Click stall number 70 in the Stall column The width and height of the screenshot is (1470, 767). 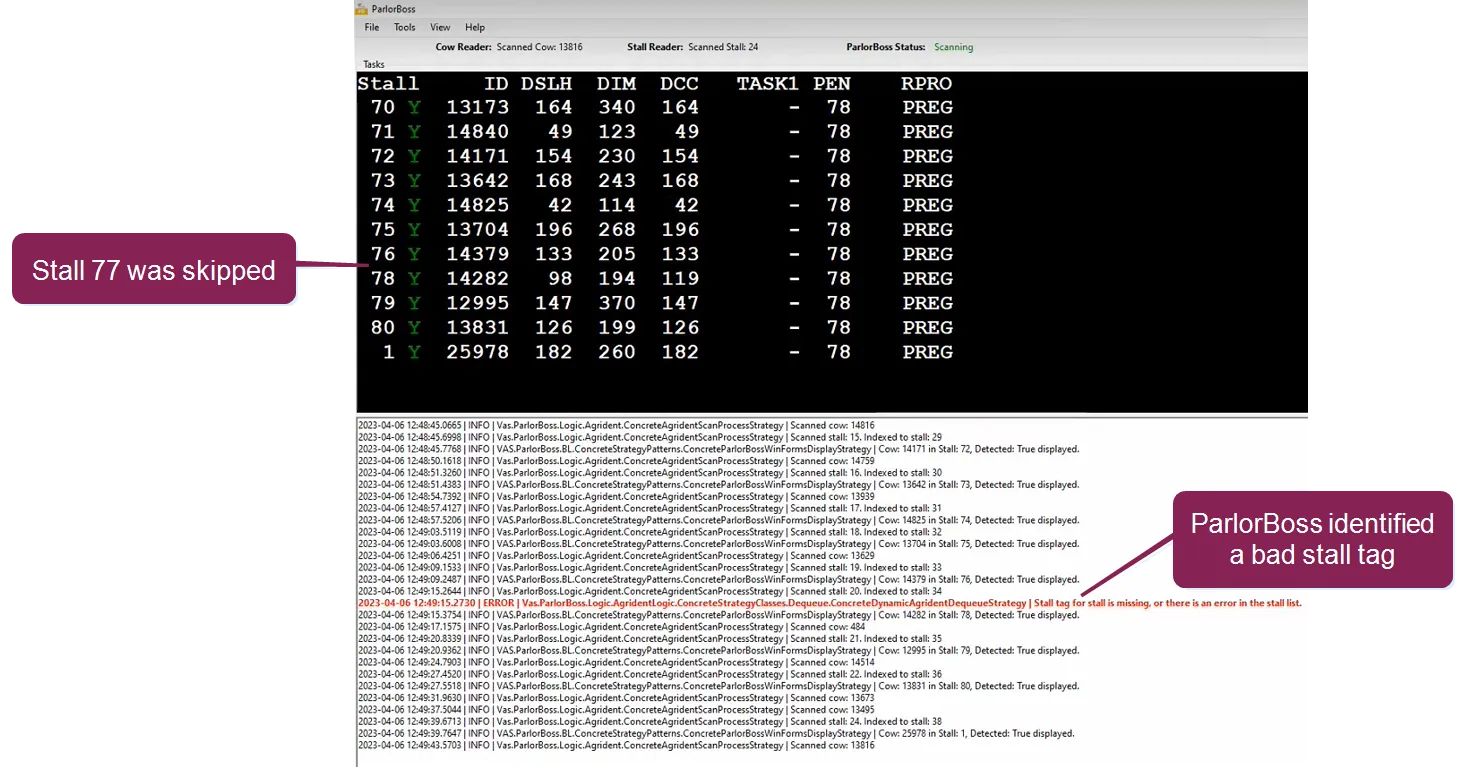tap(383, 107)
